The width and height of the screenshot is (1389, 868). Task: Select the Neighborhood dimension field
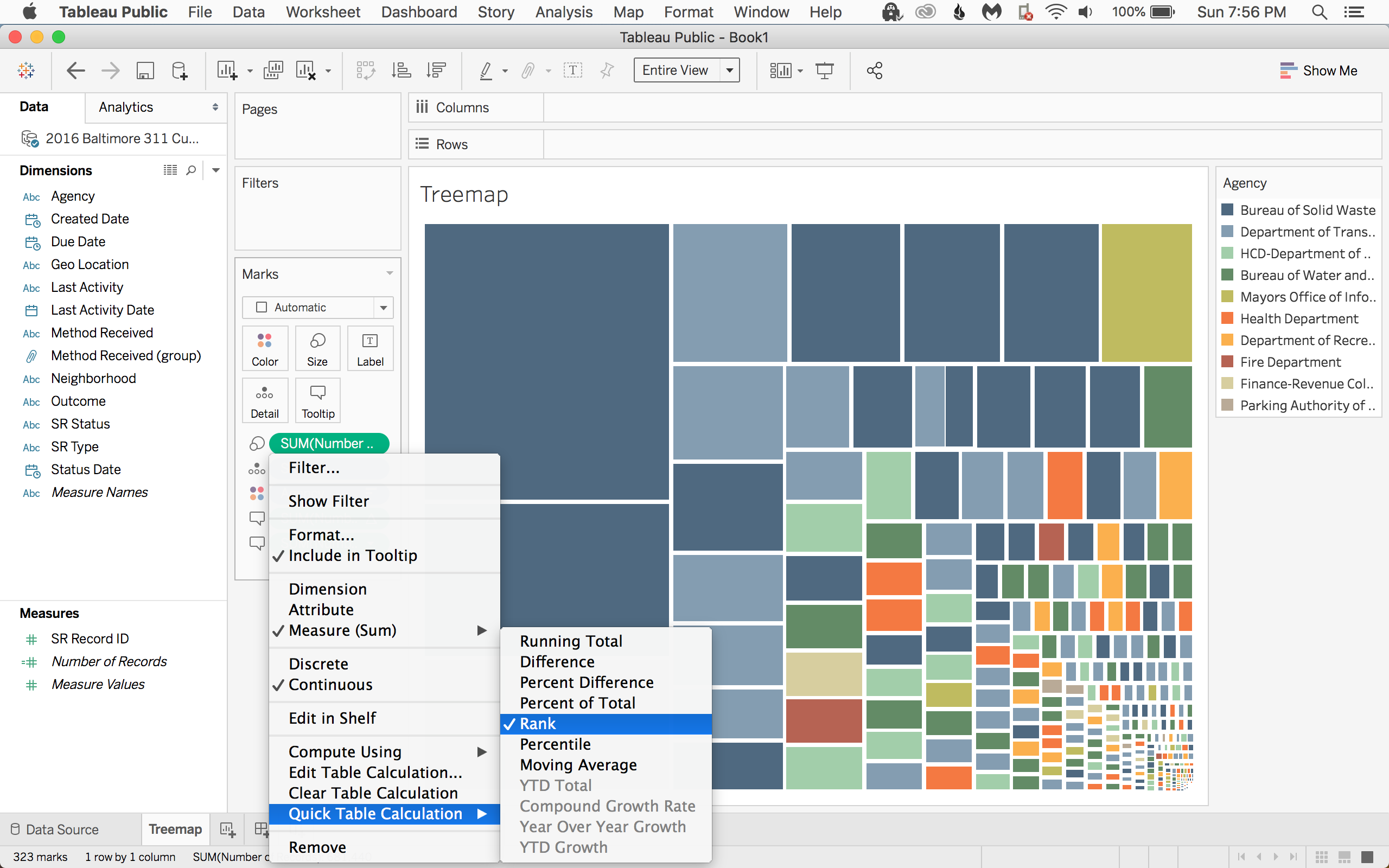tap(93, 379)
